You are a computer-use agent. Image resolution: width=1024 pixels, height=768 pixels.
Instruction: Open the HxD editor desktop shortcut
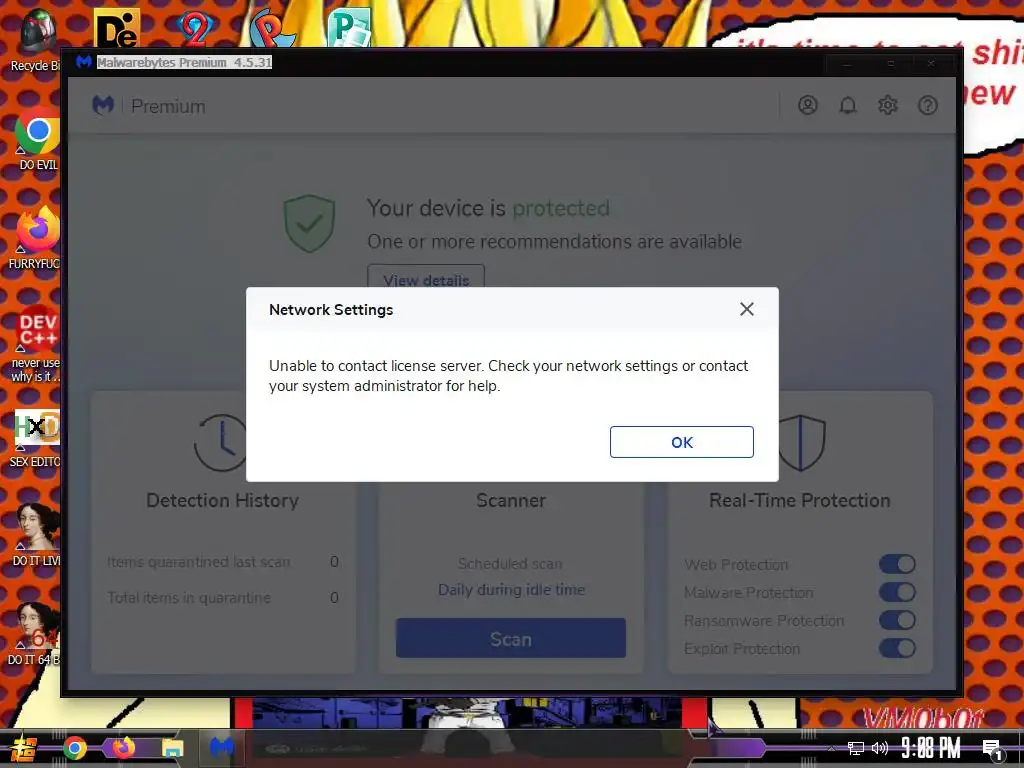37,438
